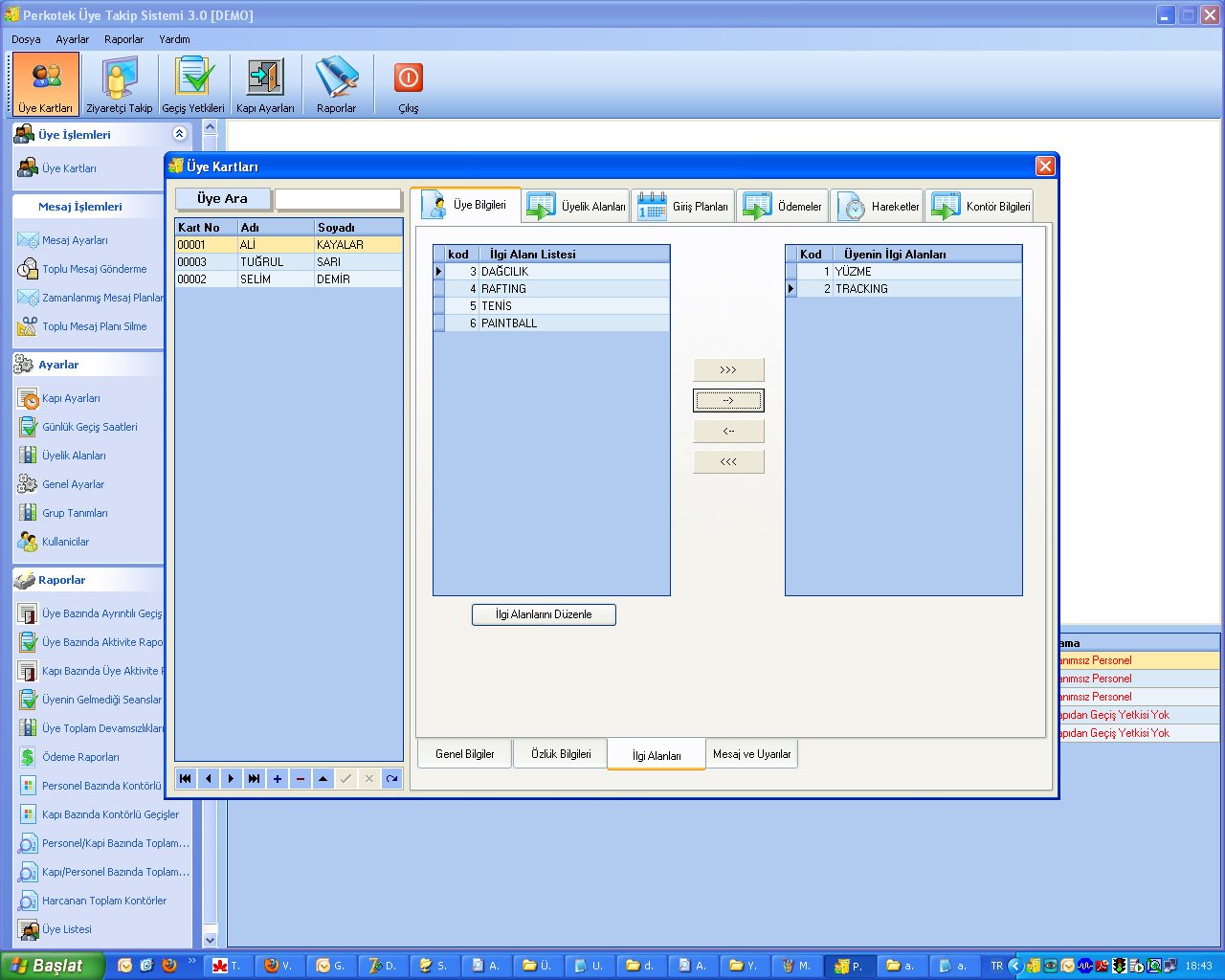Collapse the Üye İşlemleri sidebar panel

pos(179,134)
